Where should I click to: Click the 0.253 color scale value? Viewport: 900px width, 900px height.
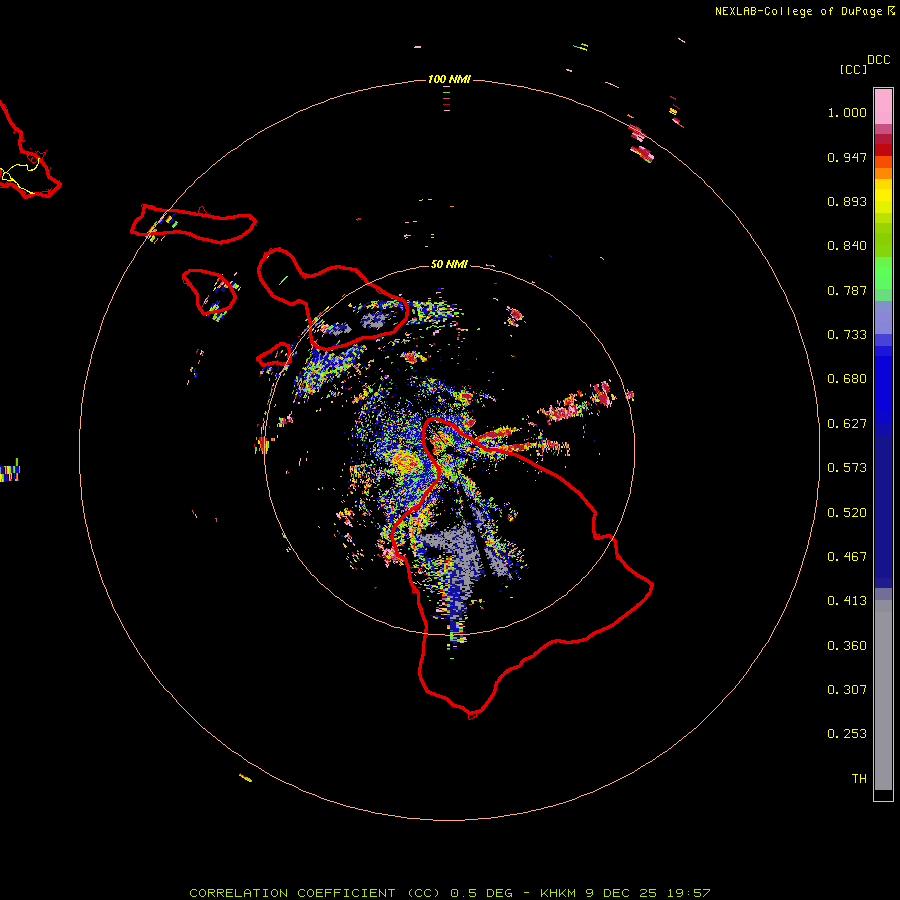coord(847,734)
